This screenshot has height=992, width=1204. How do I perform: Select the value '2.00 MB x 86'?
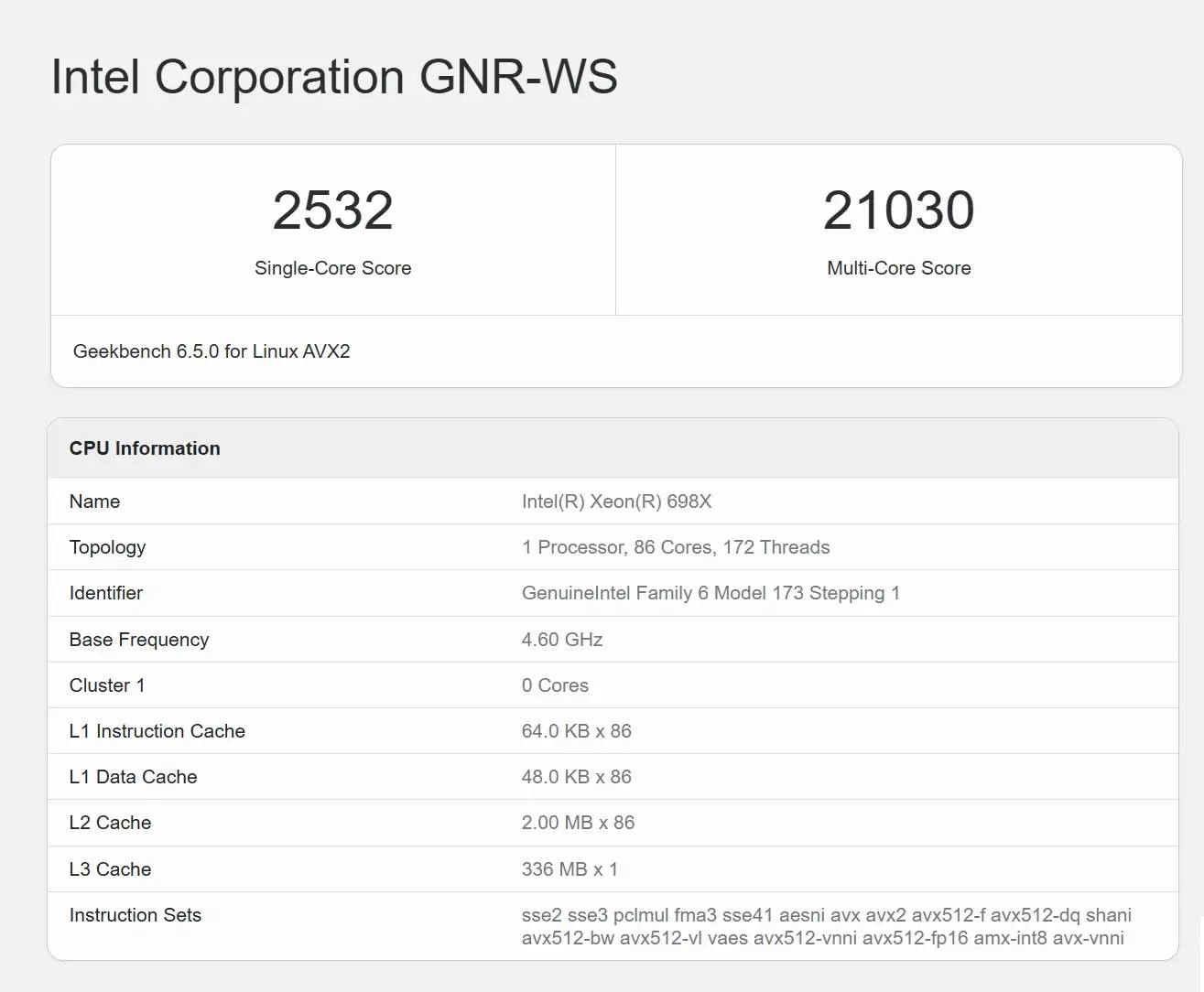(579, 823)
